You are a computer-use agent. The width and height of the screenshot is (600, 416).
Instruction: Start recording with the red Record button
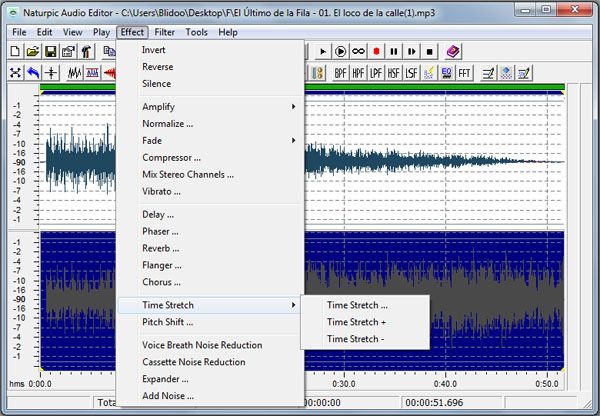376,51
